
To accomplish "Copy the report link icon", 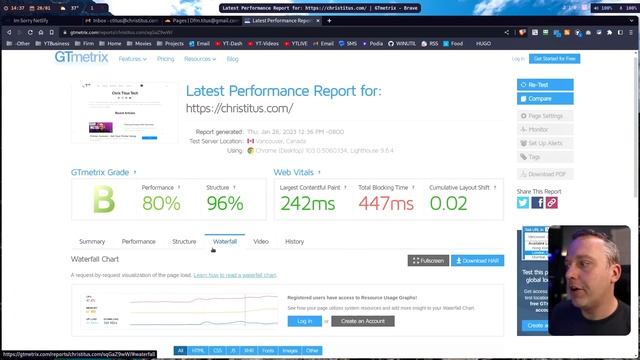I will (551, 202).
